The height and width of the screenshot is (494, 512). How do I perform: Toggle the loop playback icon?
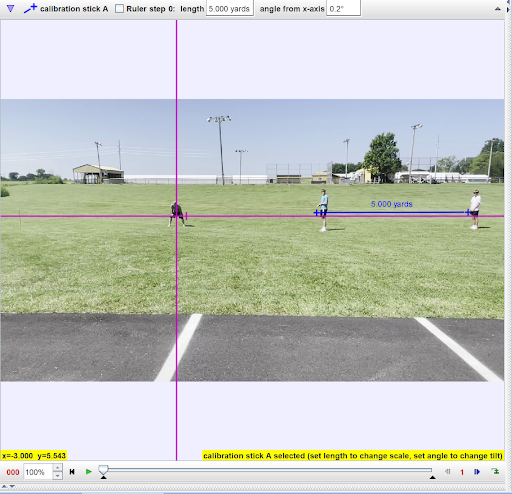(495, 471)
